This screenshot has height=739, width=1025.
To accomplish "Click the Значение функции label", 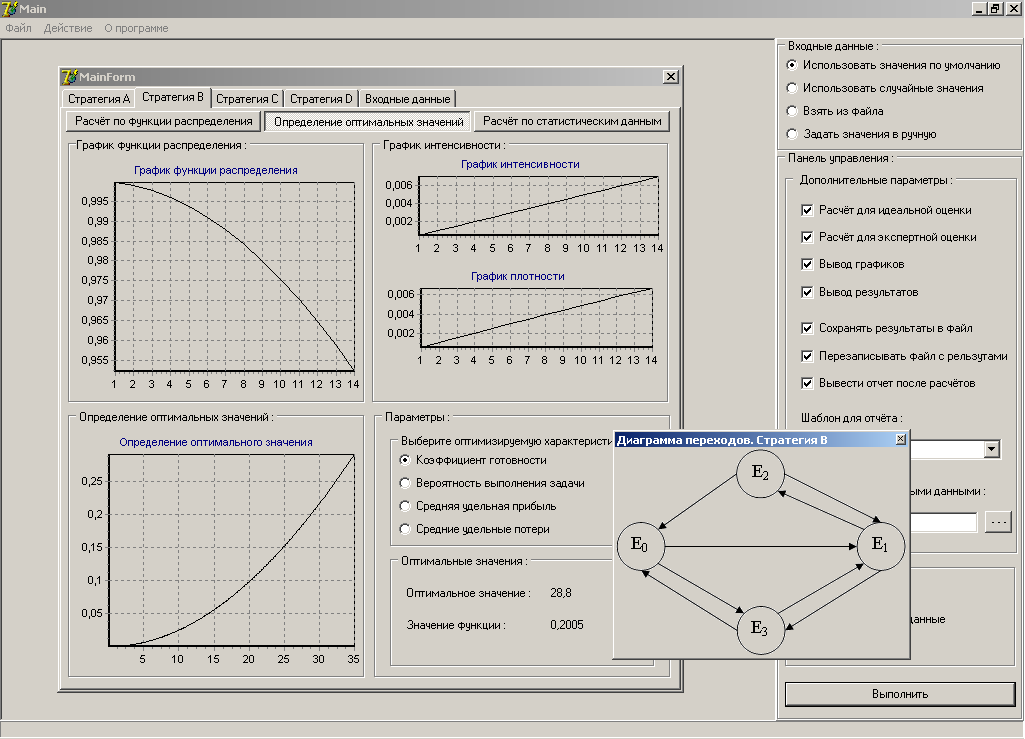I will (x=456, y=625).
